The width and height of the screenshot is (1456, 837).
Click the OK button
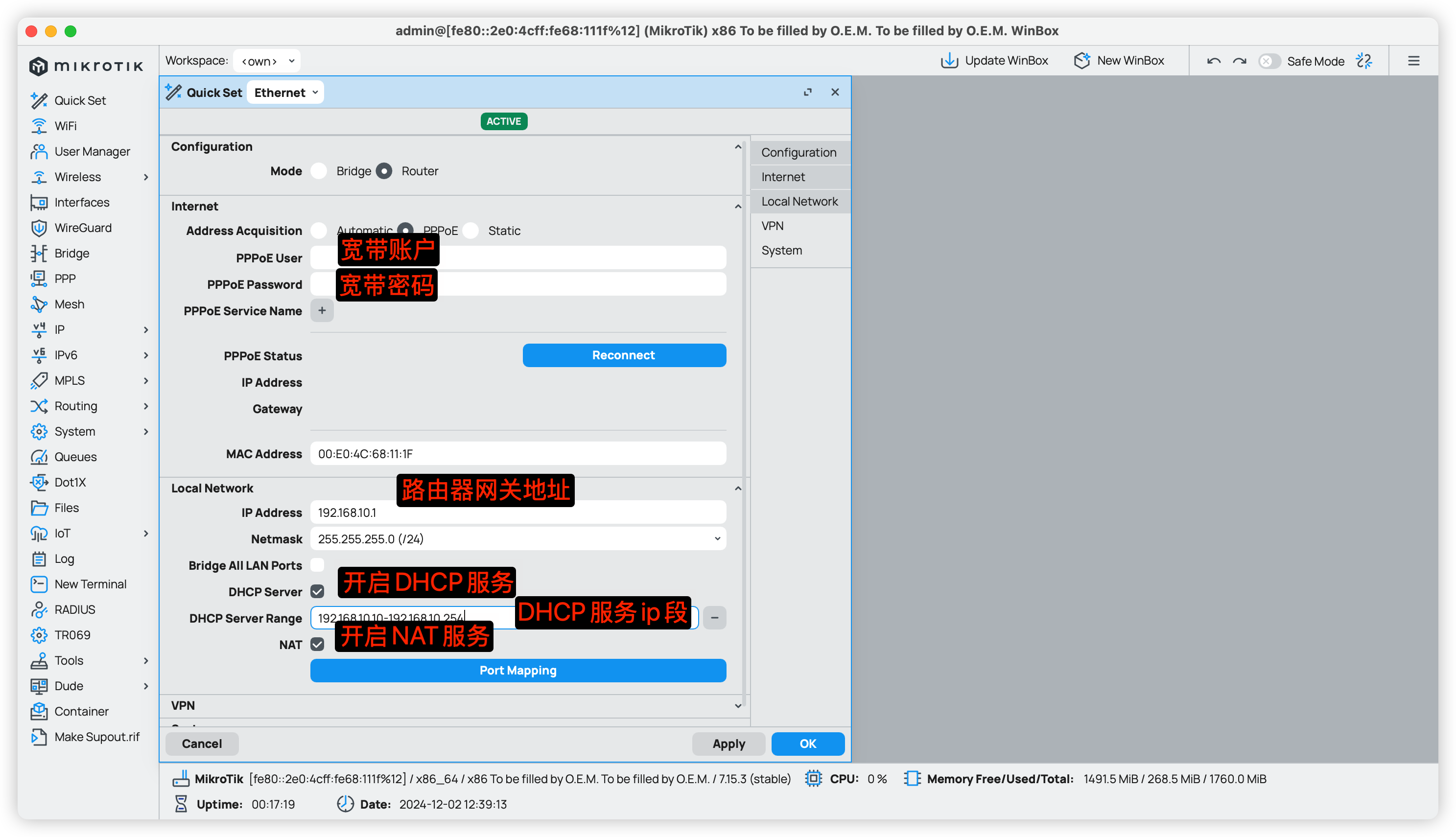pyautogui.click(x=808, y=744)
